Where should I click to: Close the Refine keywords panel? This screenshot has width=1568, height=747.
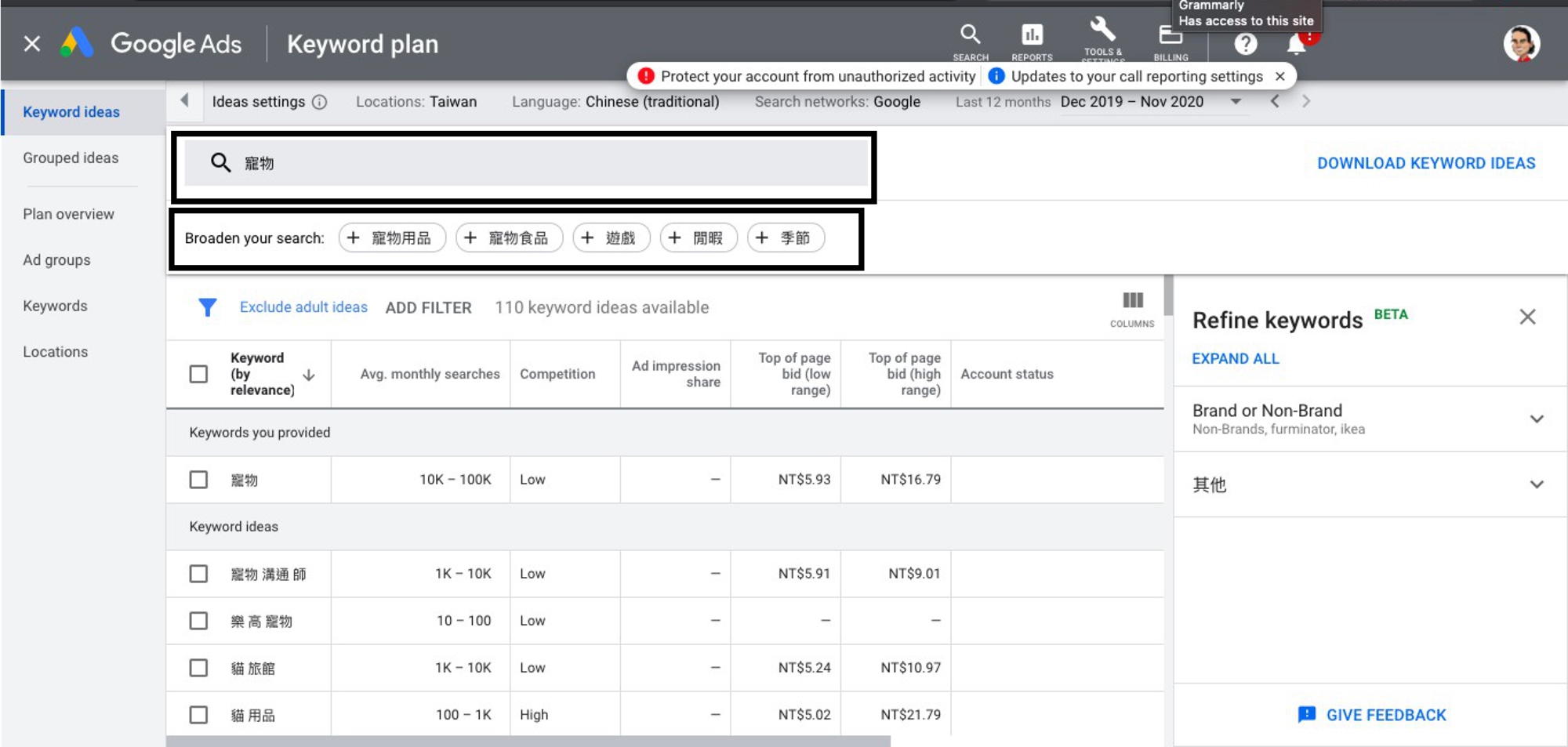coord(1526,317)
